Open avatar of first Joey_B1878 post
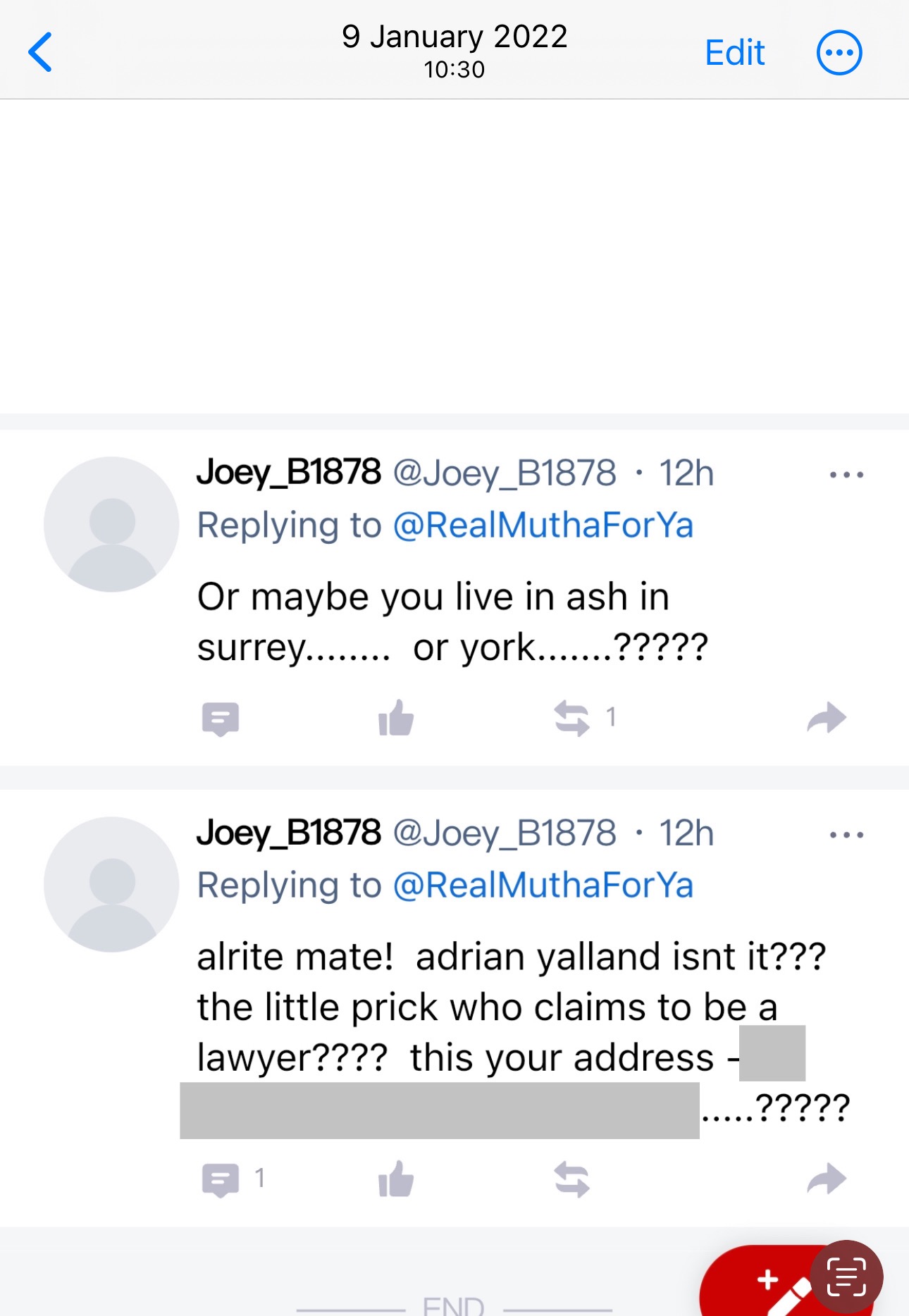 tap(111, 524)
